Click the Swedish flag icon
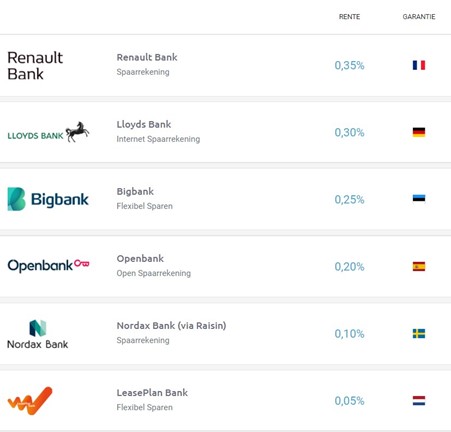 coord(419,333)
